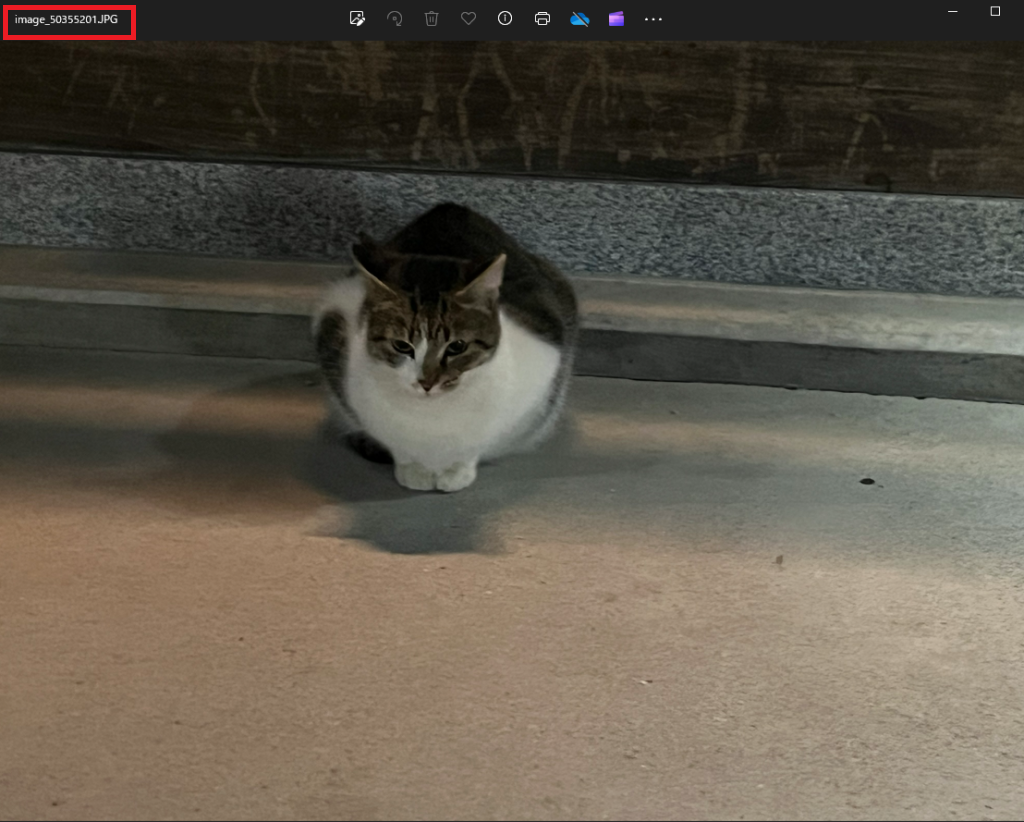This screenshot has width=1024, height=822.
Task: Click the dark spot on the floor
Action: point(866,482)
